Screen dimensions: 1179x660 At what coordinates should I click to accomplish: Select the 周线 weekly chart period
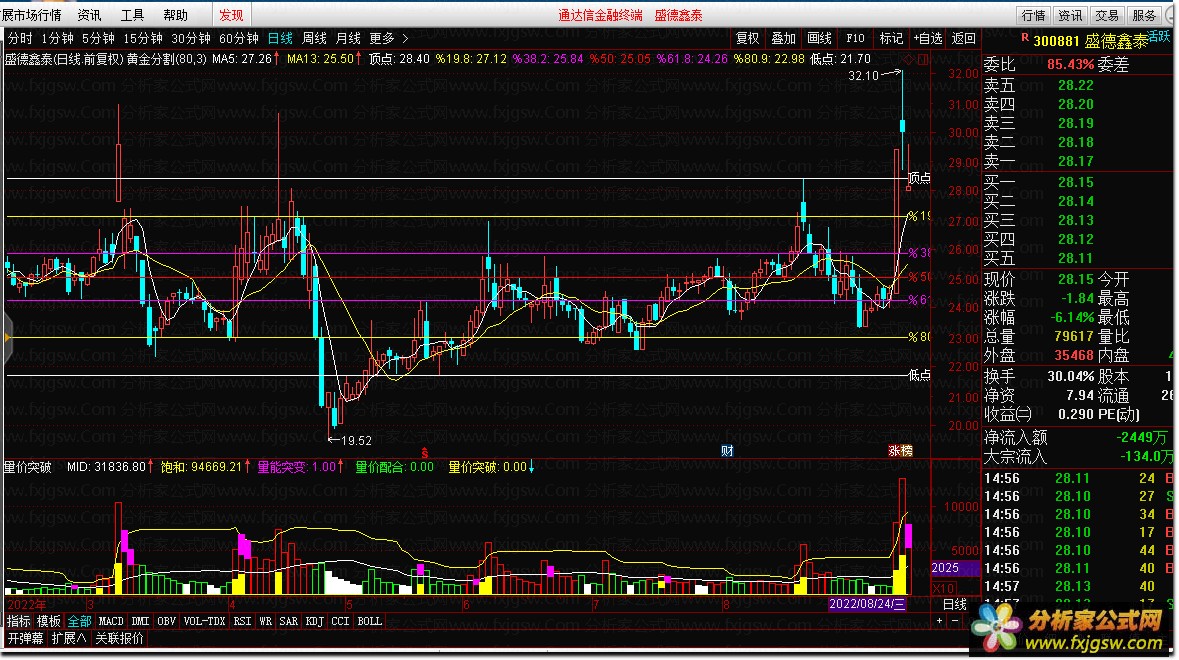click(314, 38)
